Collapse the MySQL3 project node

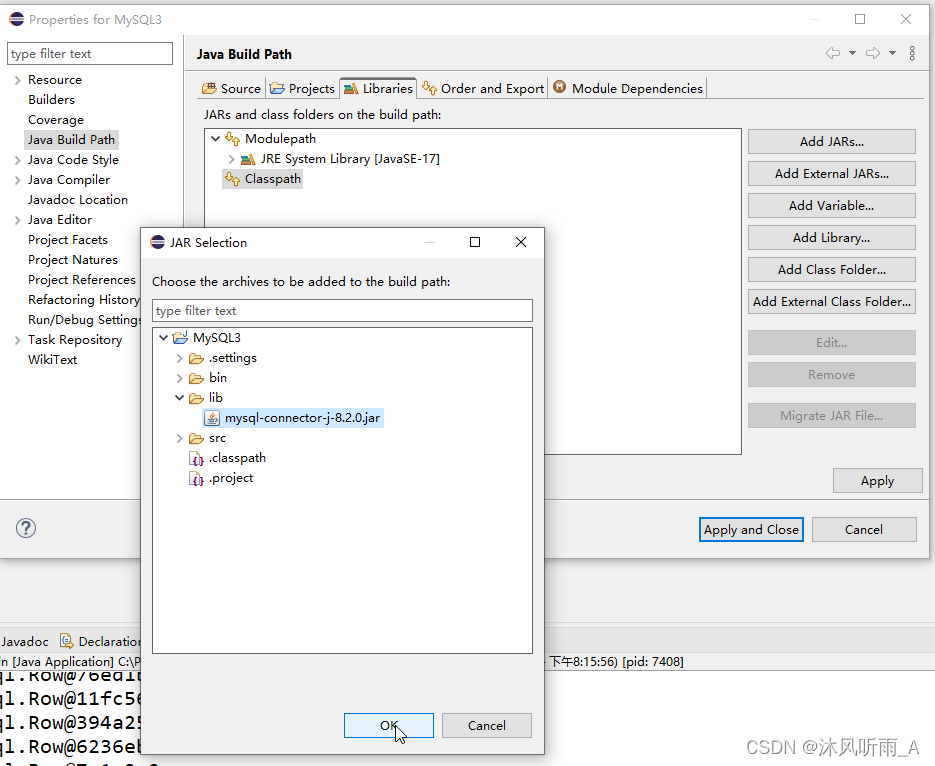[163, 337]
